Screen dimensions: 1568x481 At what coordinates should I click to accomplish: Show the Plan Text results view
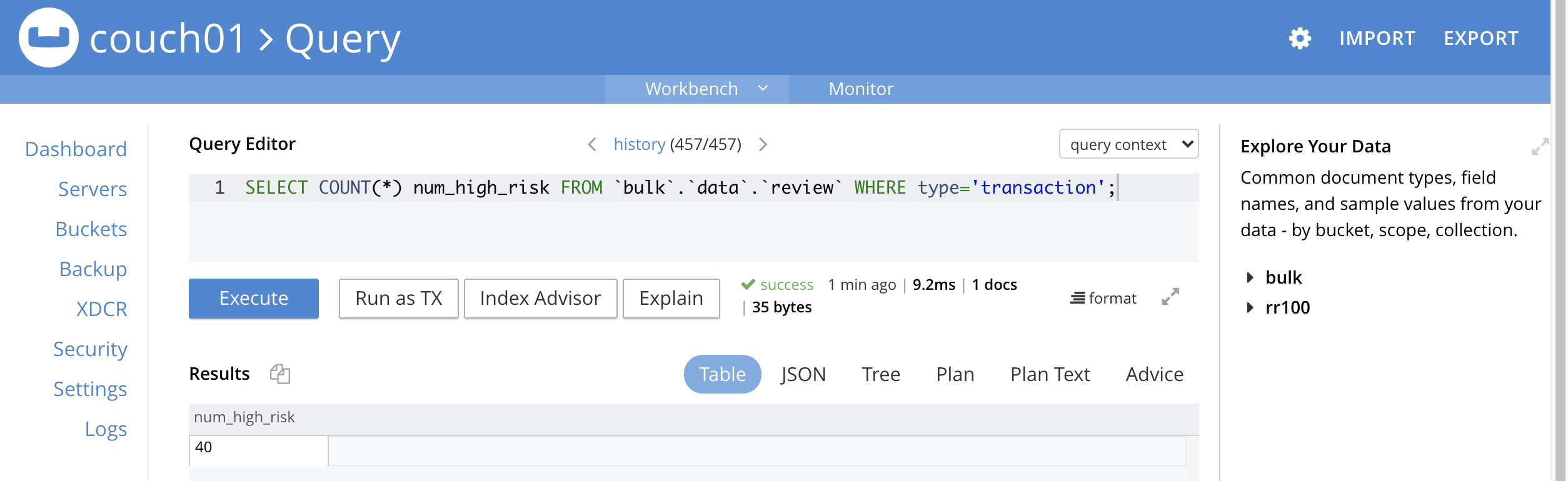[x=1050, y=374]
